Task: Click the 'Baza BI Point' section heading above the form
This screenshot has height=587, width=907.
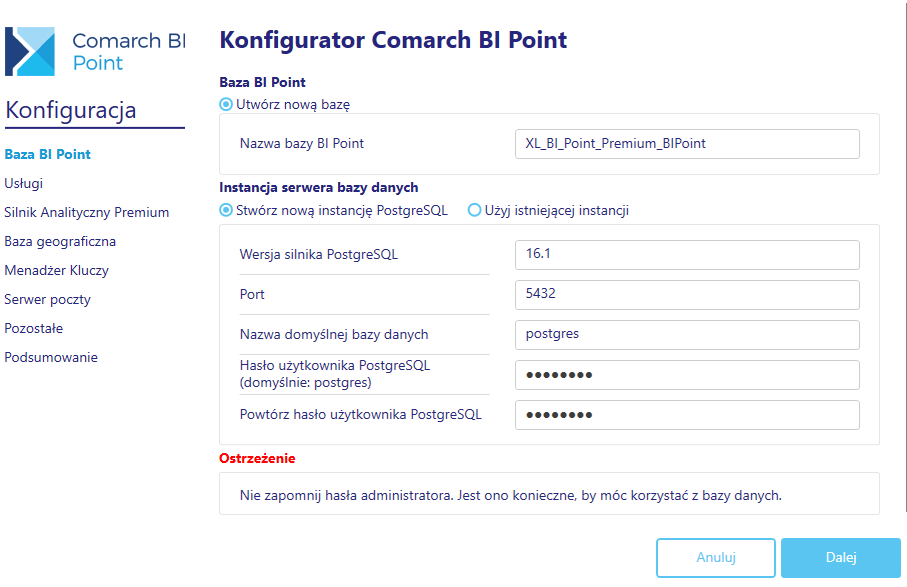Action: [x=263, y=82]
